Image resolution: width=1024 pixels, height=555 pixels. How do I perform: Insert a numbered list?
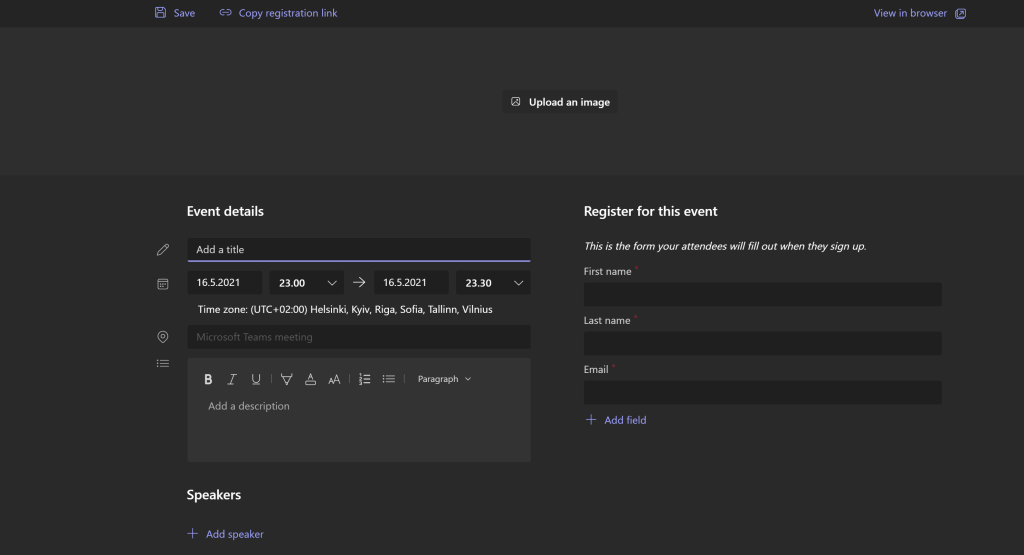click(x=364, y=379)
